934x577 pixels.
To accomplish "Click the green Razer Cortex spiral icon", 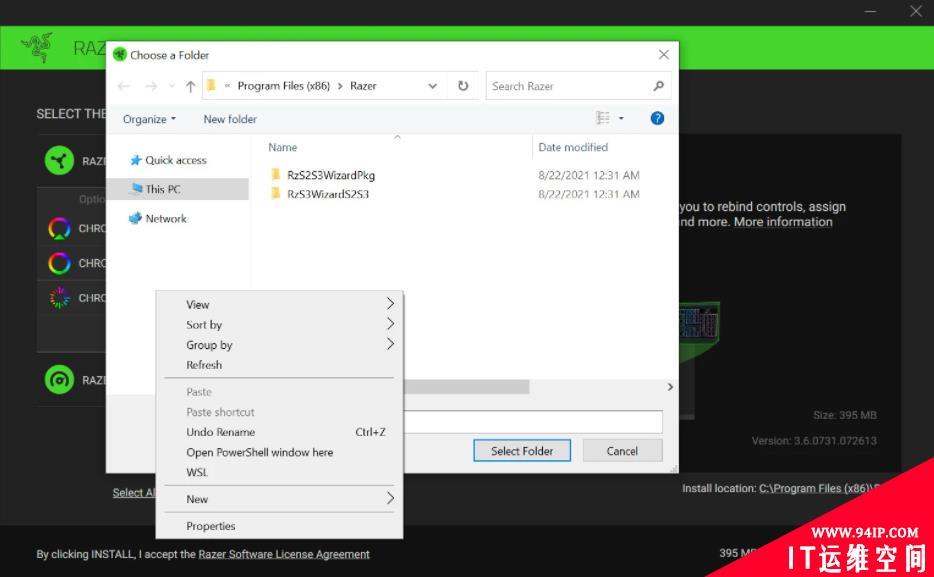I will pos(59,380).
